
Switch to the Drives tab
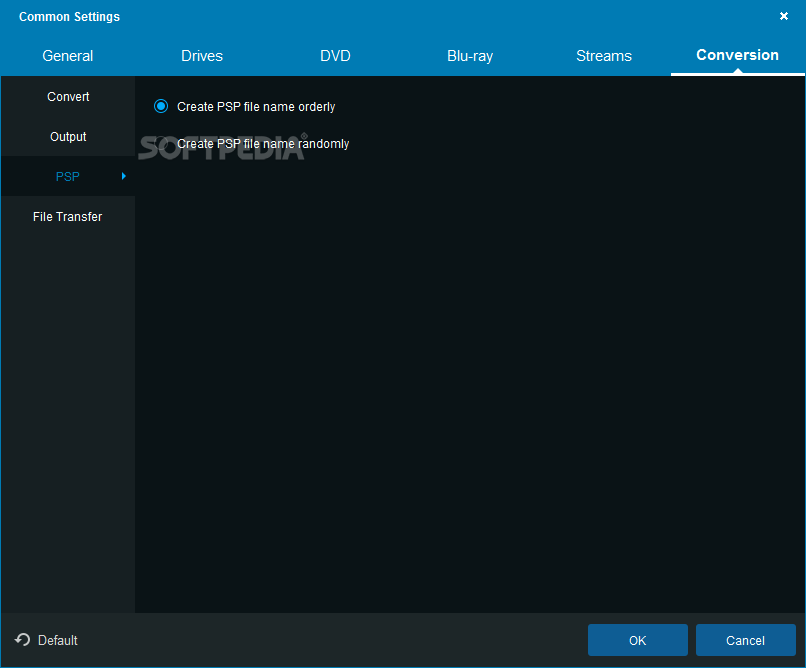(x=202, y=55)
